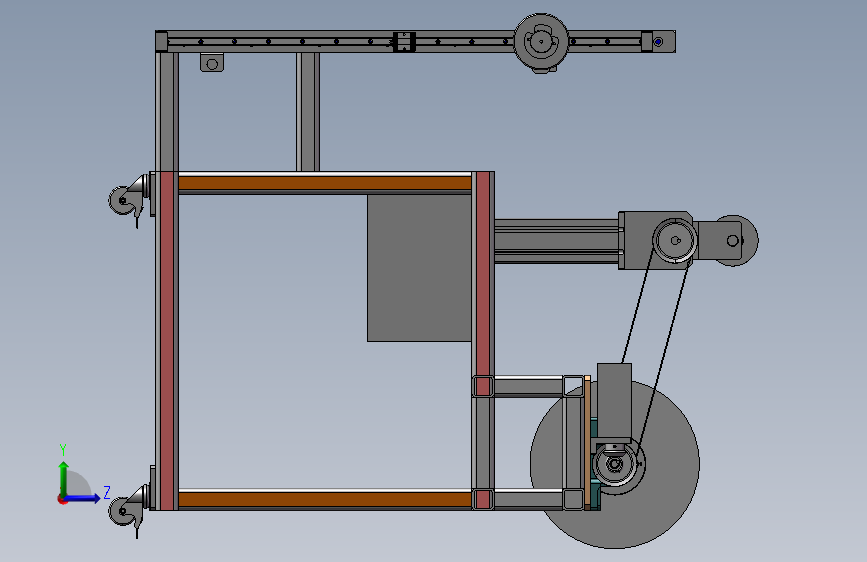Select the carriage block at middle of top rail

pos(404,42)
